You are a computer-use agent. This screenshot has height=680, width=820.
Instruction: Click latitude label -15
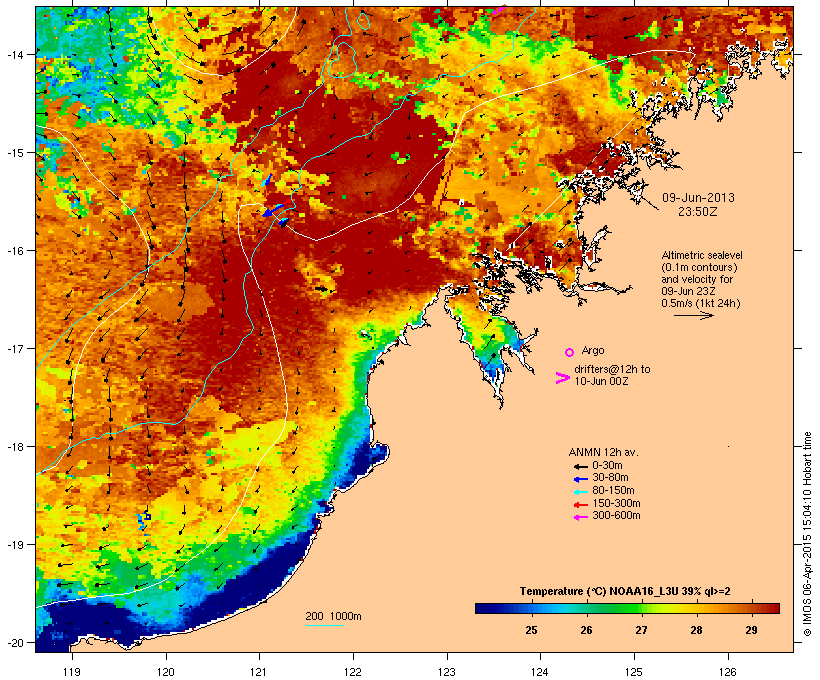[14, 153]
